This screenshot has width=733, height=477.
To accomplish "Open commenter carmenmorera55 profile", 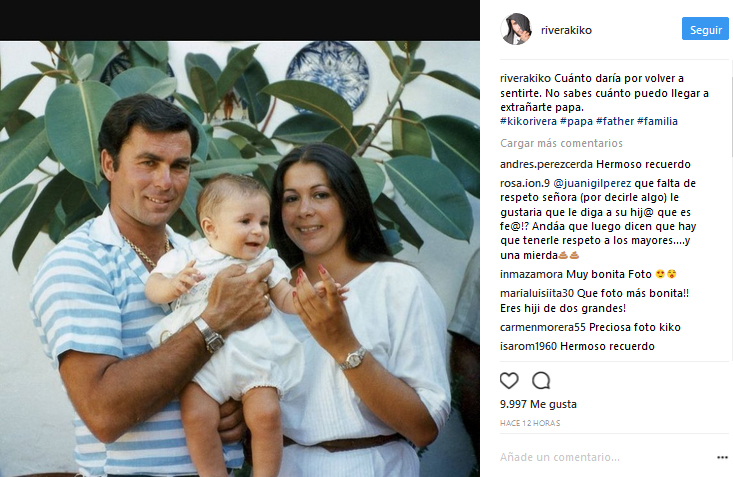I will pos(543,327).
